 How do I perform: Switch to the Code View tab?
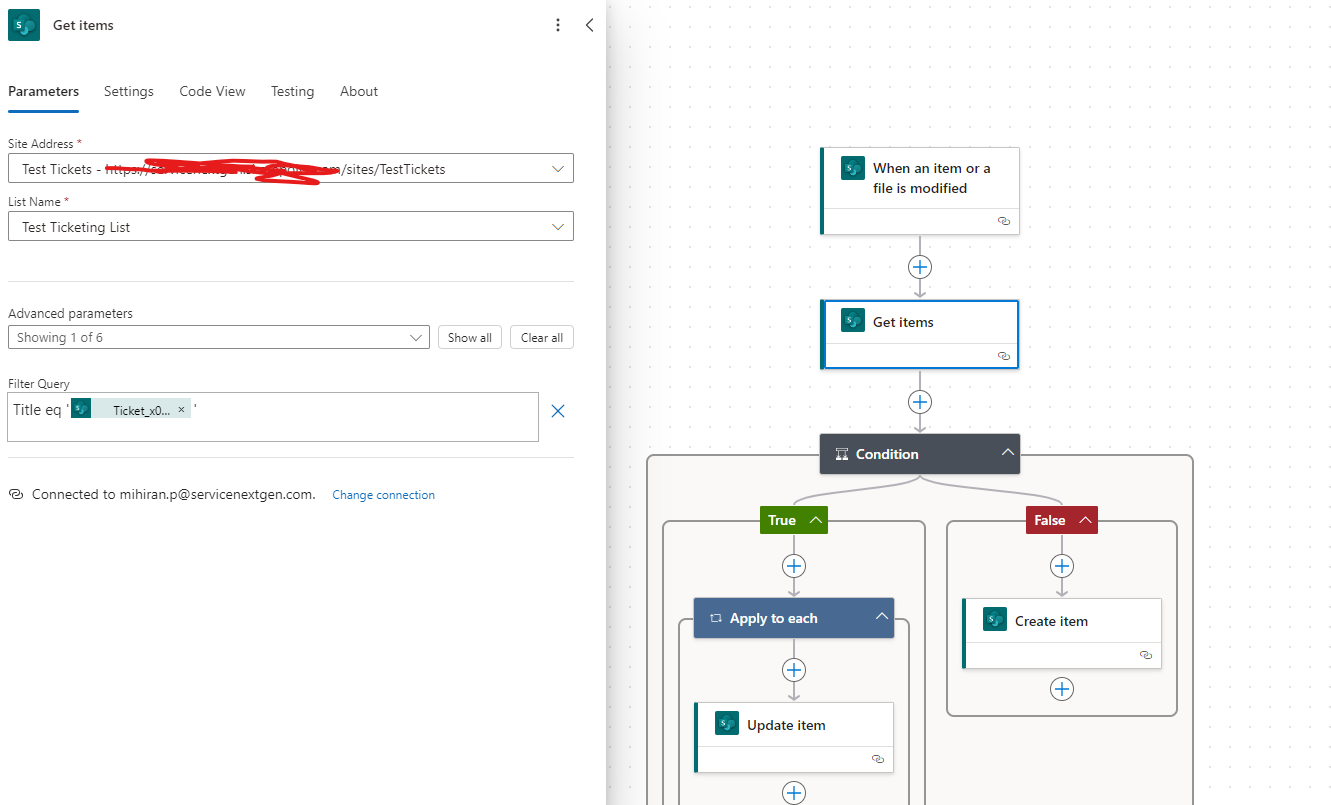212,91
